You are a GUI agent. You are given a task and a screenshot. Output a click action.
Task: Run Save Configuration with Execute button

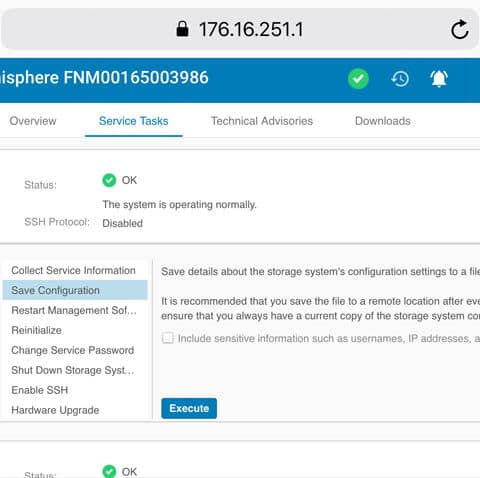tap(189, 408)
